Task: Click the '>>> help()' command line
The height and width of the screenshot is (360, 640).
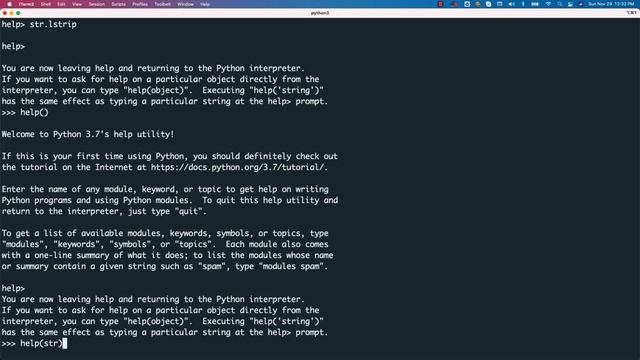Action: (25, 113)
